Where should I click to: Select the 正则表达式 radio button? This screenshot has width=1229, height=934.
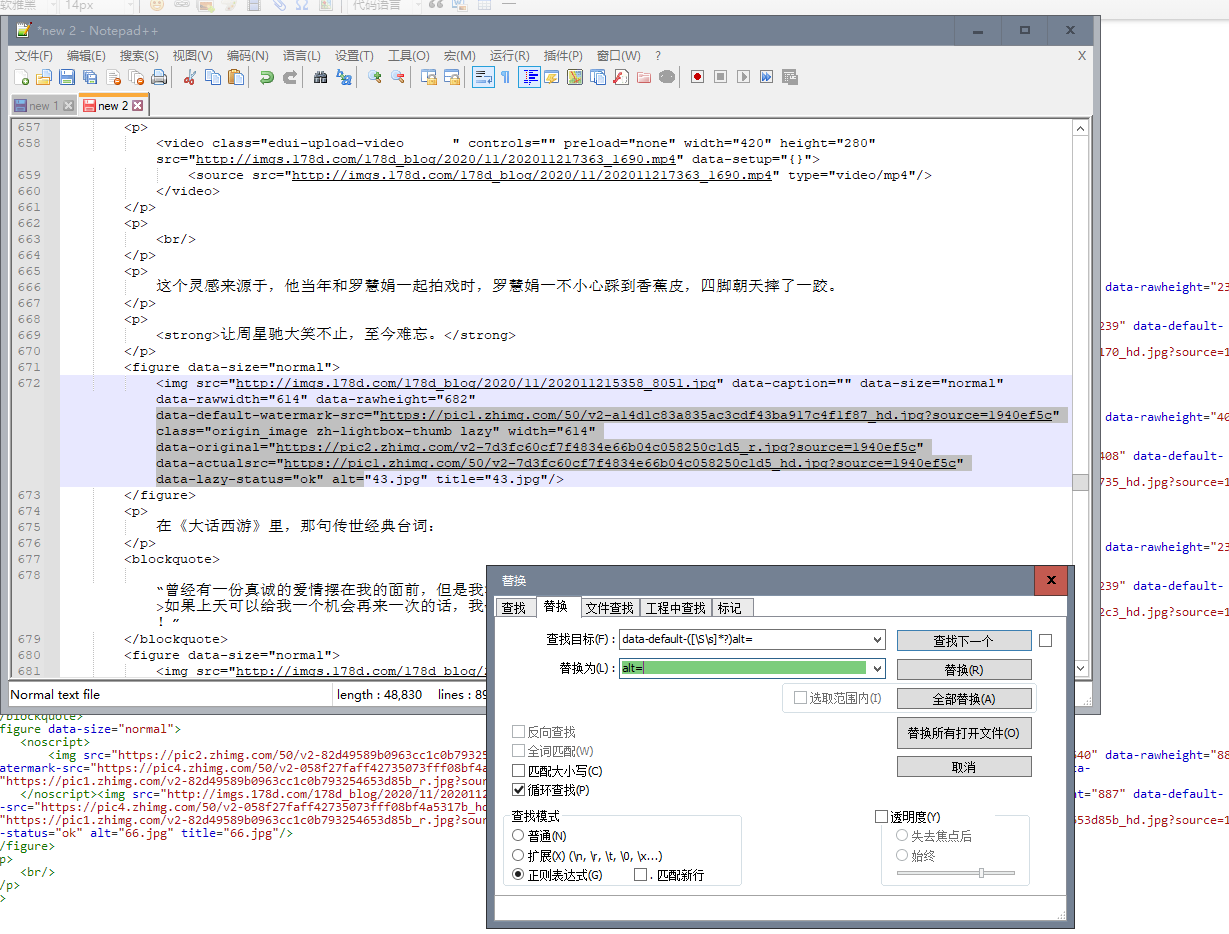[x=518, y=874]
